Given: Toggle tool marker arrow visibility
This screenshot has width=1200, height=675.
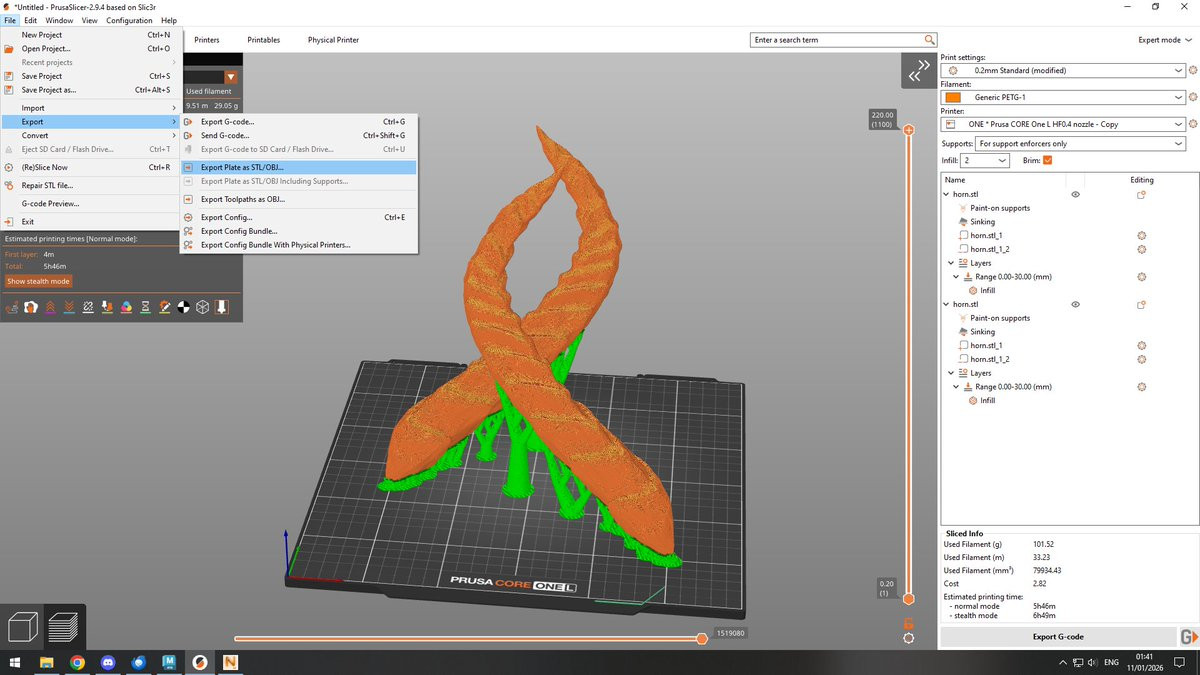Looking at the screenshot, I should tap(221, 307).
